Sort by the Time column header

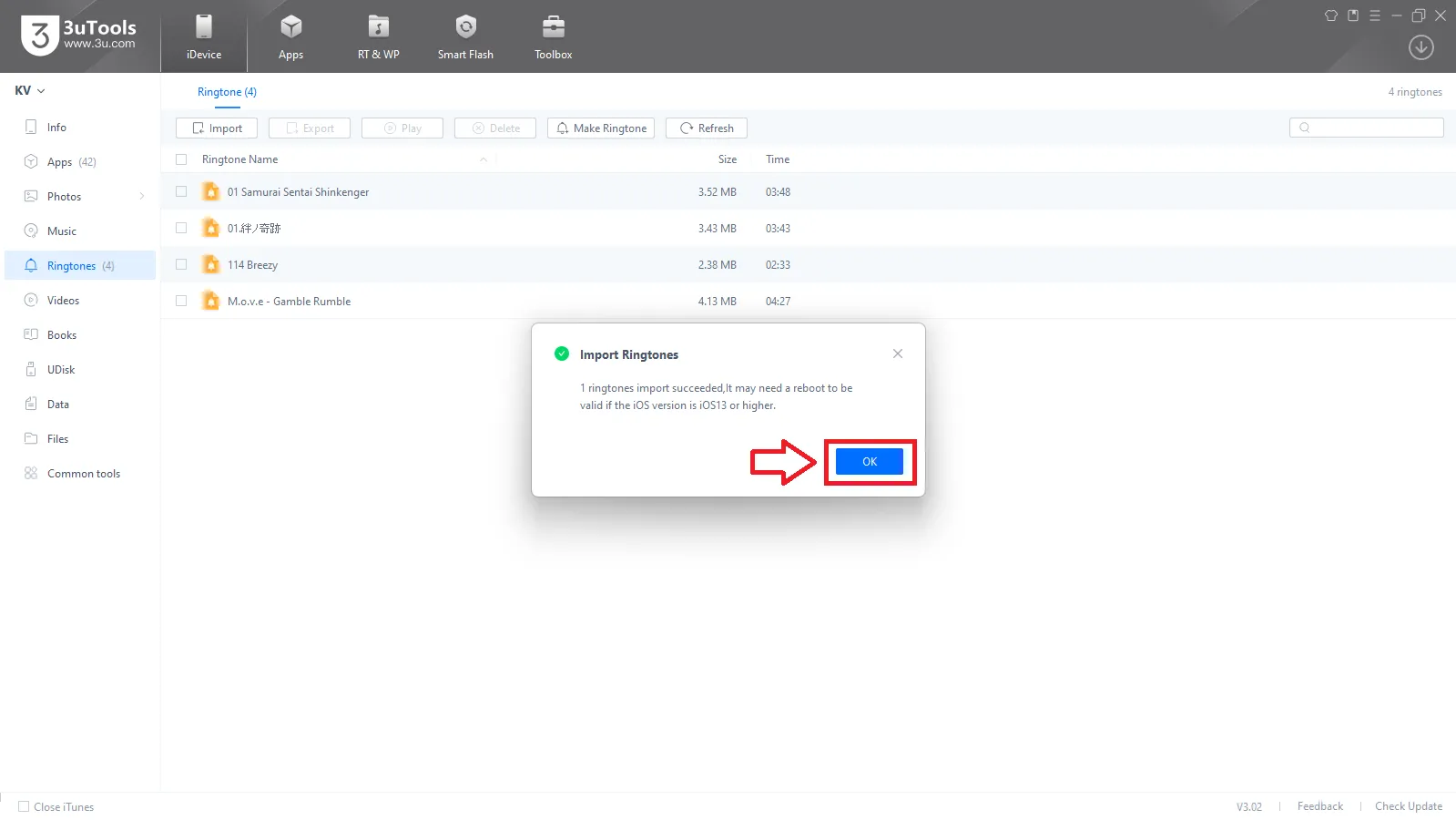[x=778, y=159]
